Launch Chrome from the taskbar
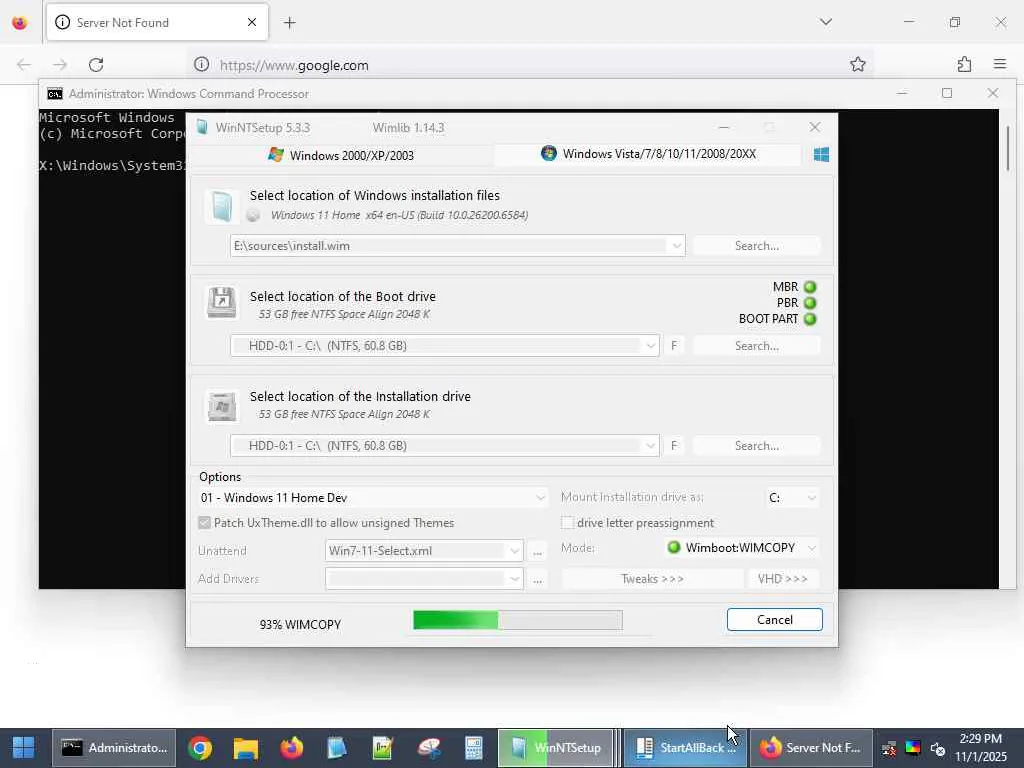This screenshot has width=1024, height=768. coord(200,748)
